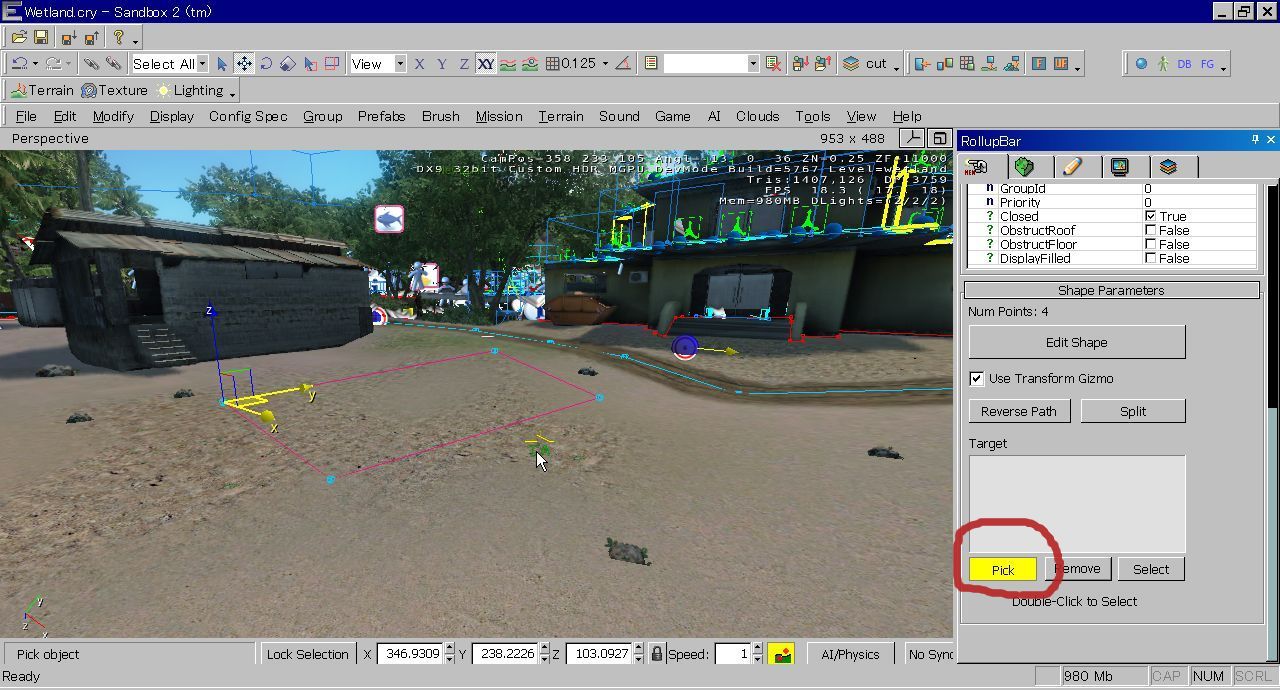Click the Link objects chain icon
1280x690 pixels.
click(x=90, y=63)
